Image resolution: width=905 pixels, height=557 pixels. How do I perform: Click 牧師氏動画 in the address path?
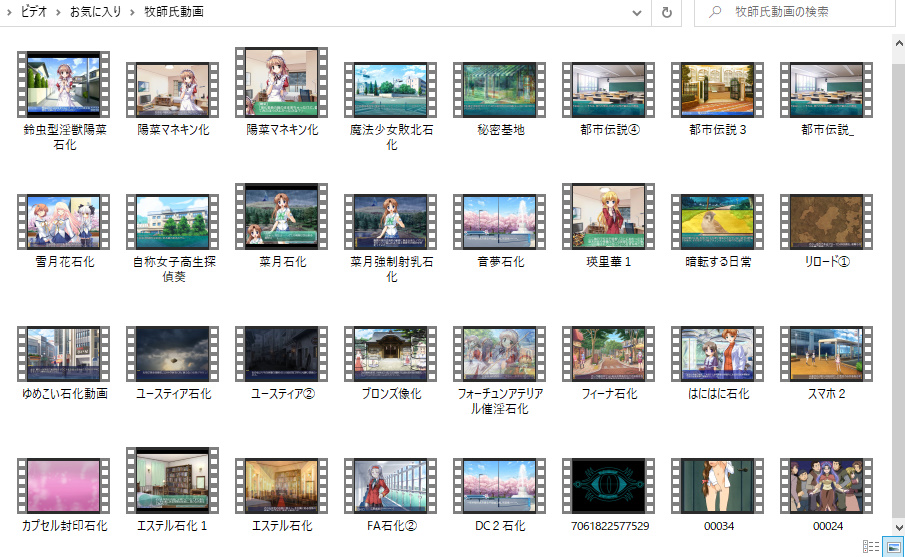[x=174, y=13]
